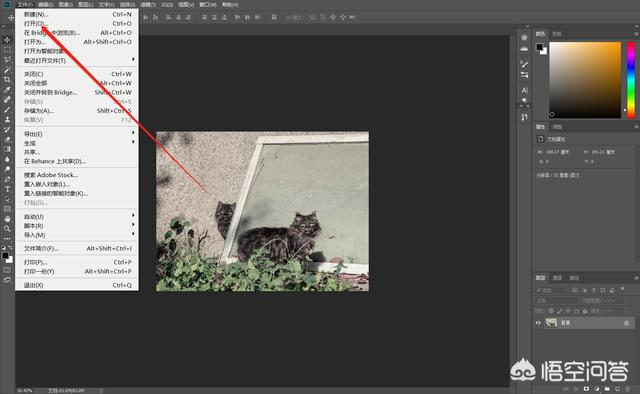The image size is (640, 394).
Task: Select the Rectangular Marquee tool
Action: coord(7,50)
